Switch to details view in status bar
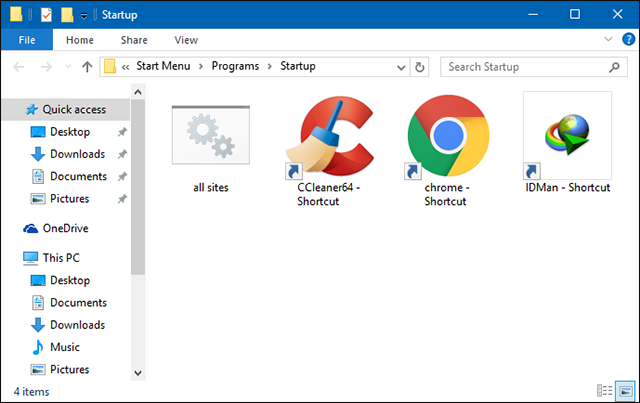Screen dimensions: 640x403 604,391
